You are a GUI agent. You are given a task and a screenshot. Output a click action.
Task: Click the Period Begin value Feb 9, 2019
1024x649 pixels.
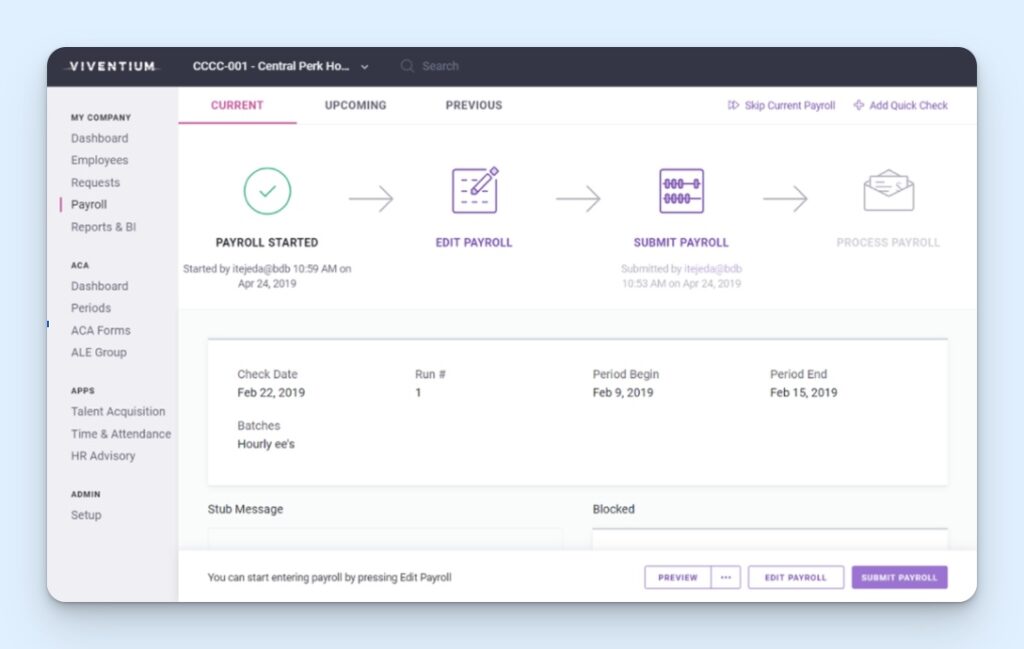coord(622,392)
